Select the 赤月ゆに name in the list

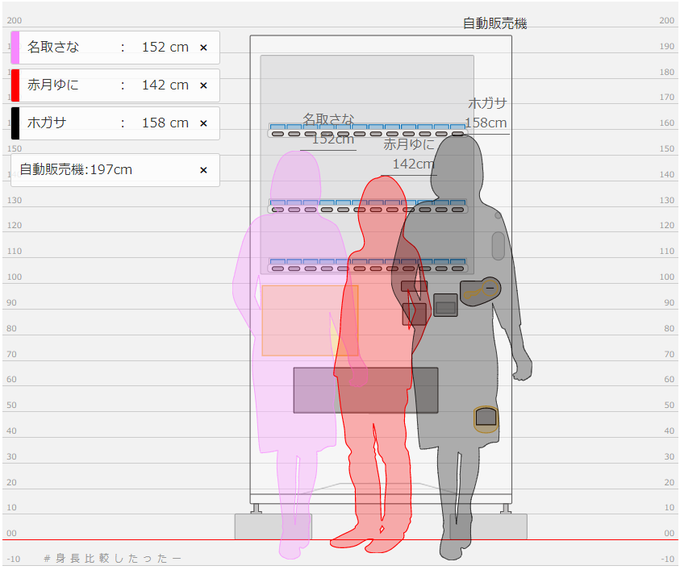tap(53, 85)
